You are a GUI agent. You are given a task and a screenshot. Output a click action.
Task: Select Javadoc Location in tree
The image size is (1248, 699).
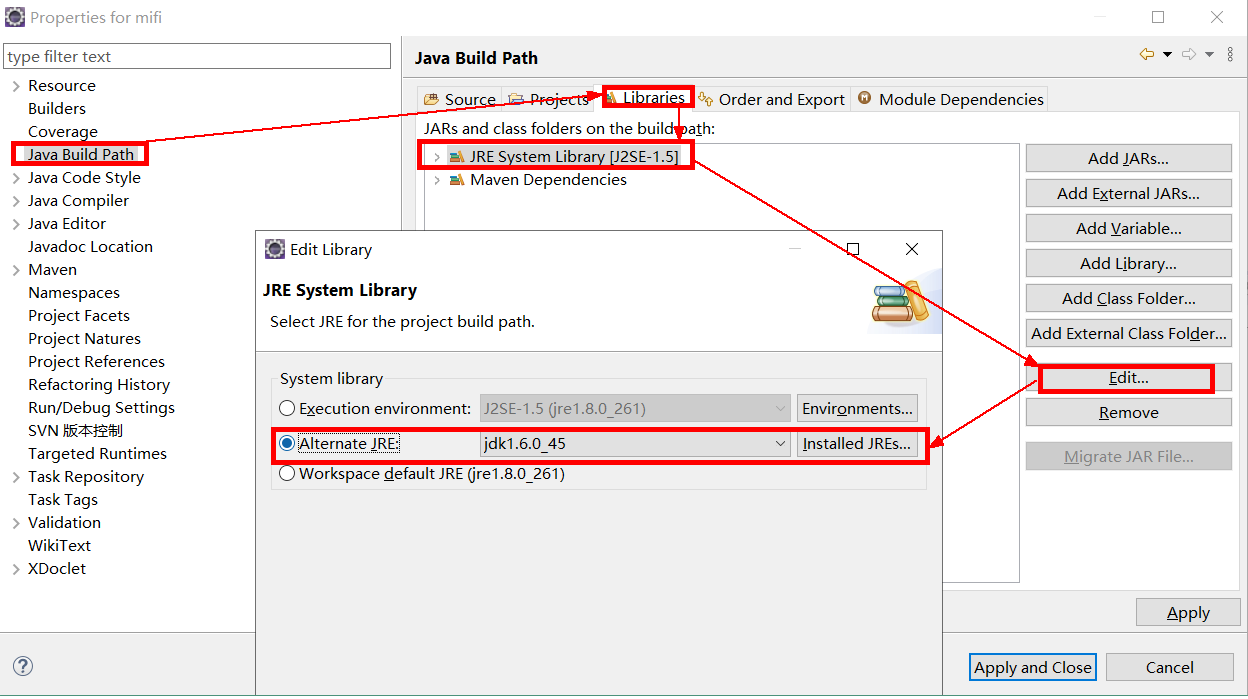point(90,247)
